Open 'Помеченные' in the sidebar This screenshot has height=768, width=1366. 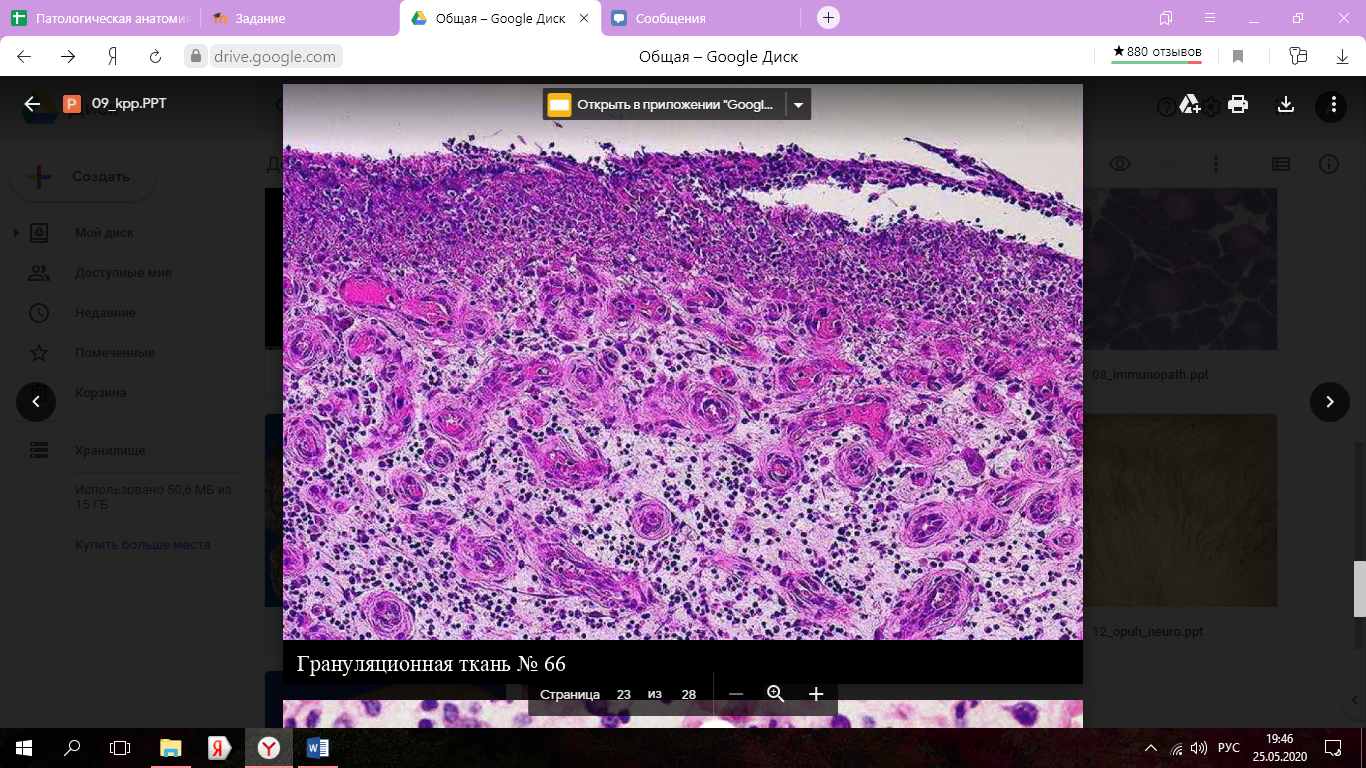[x=114, y=353]
